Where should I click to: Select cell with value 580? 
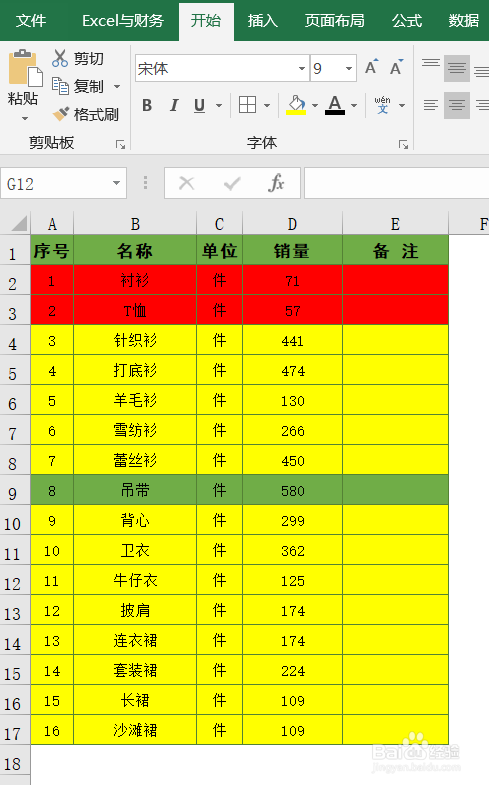coord(292,490)
